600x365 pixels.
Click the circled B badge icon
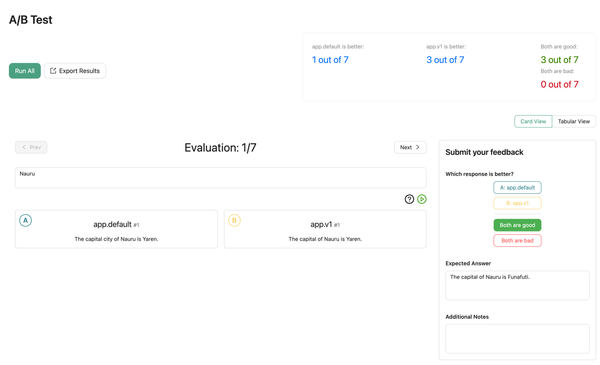[235, 220]
